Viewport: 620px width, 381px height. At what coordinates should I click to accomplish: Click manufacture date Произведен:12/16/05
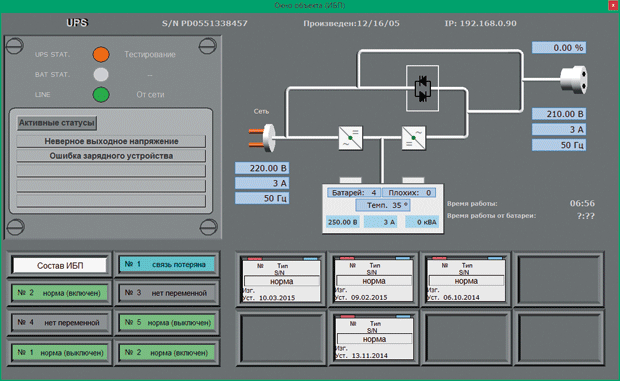[x=352, y=23]
